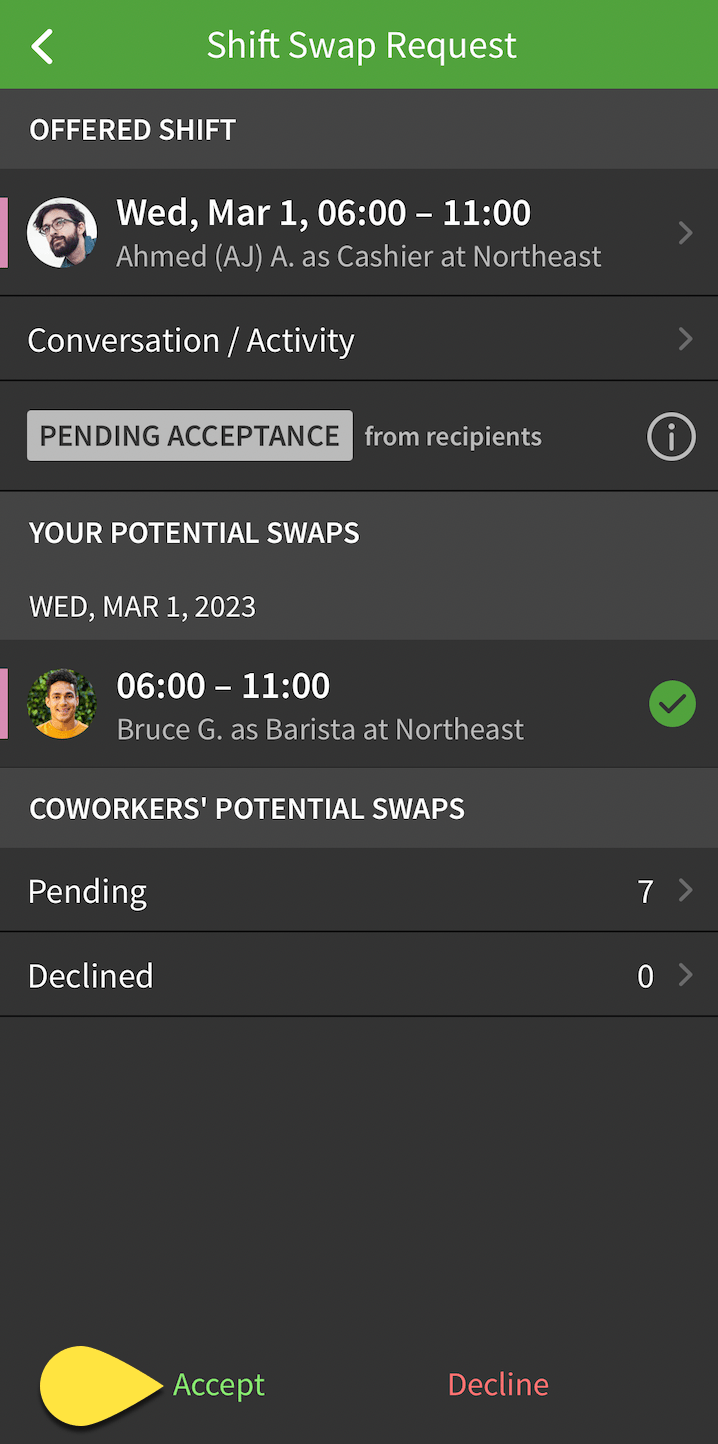The width and height of the screenshot is (718, 1444).
Task: View the Your Potential Swaps section header
Action: tap(194, 533)
